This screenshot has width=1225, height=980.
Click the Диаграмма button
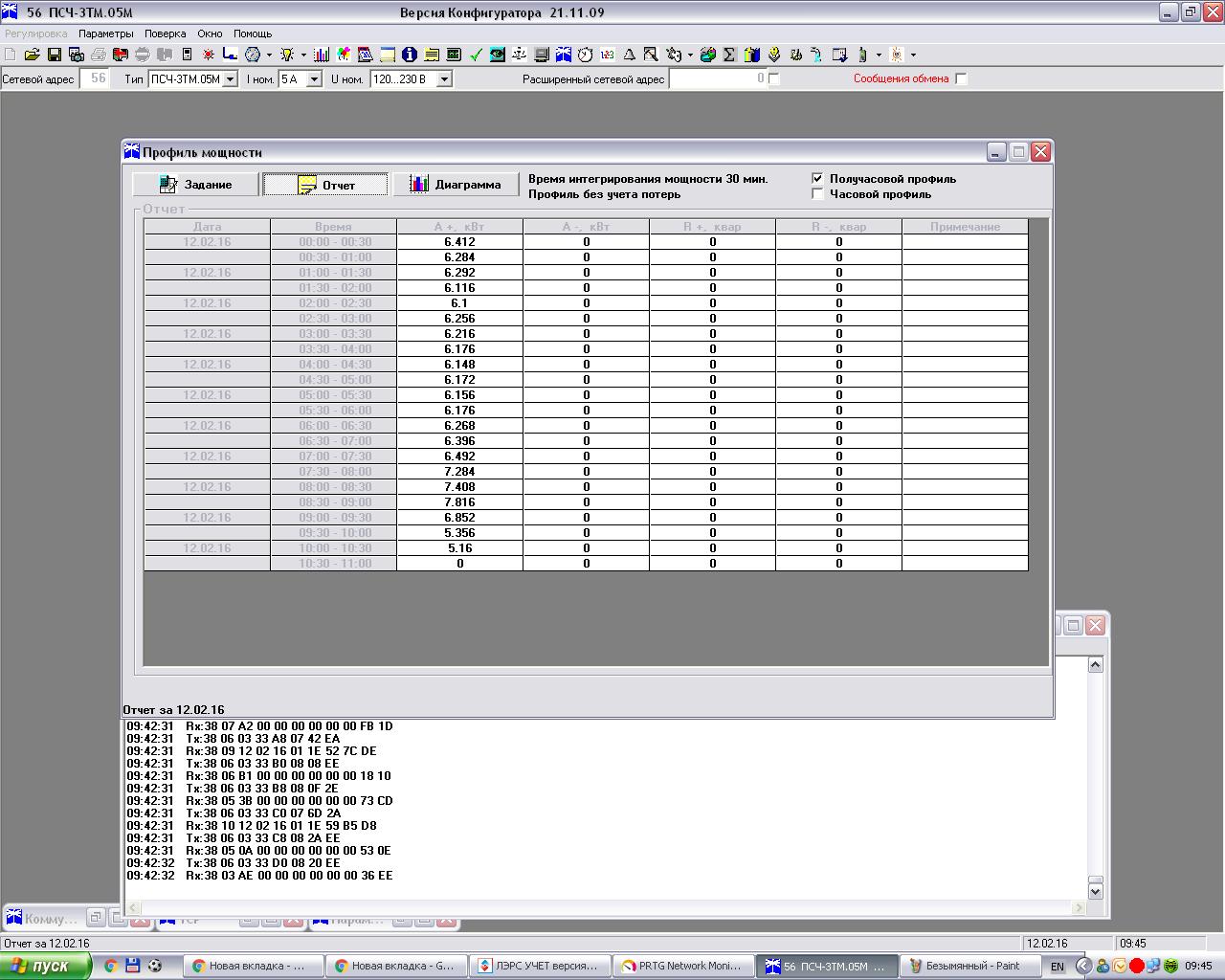pos(456,184)
